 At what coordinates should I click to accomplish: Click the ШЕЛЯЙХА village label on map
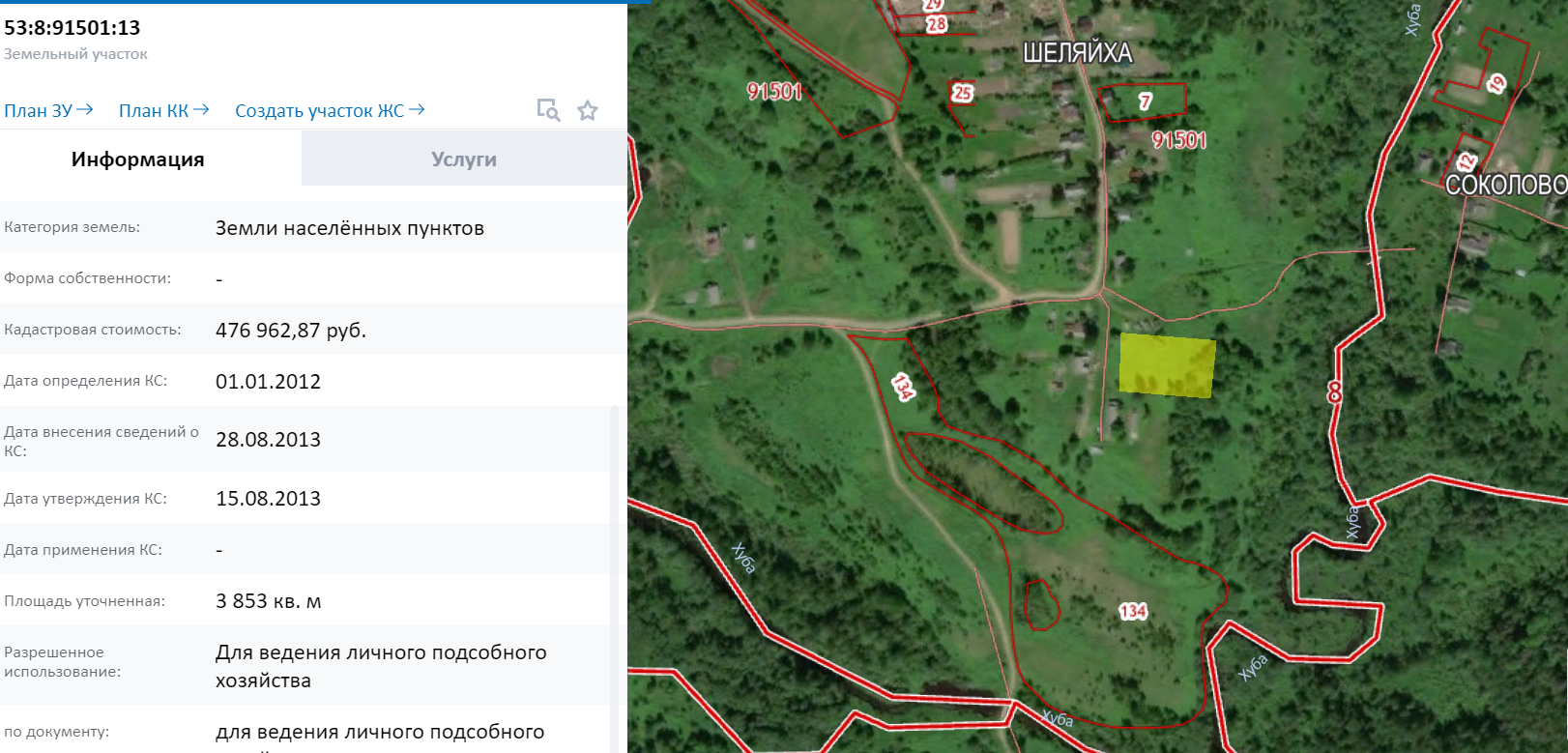point(1077,52)
